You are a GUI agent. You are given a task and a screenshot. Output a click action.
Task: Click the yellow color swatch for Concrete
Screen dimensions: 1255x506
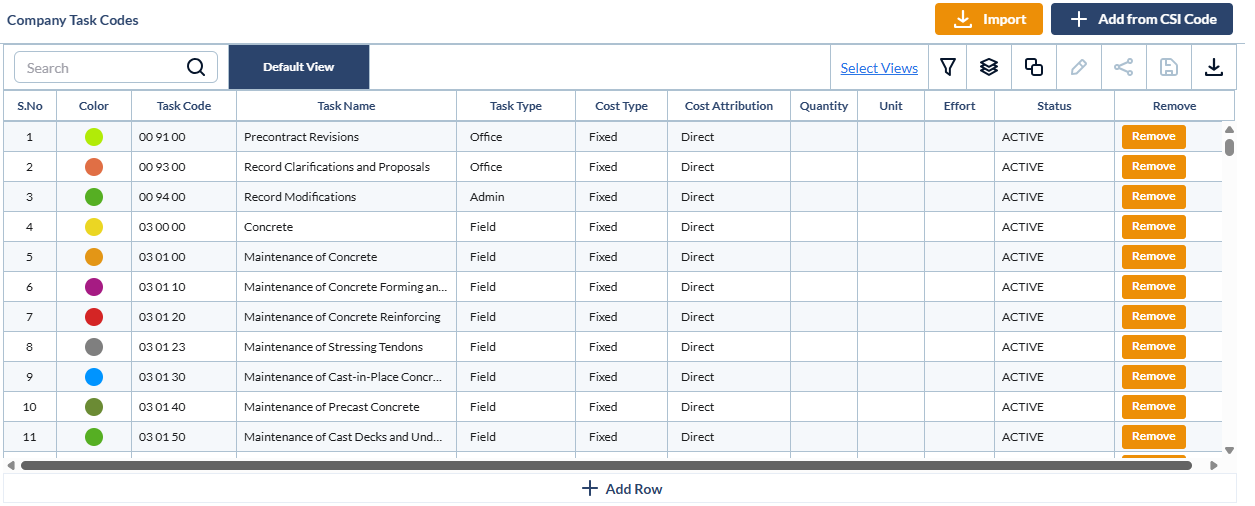(94, 227)
